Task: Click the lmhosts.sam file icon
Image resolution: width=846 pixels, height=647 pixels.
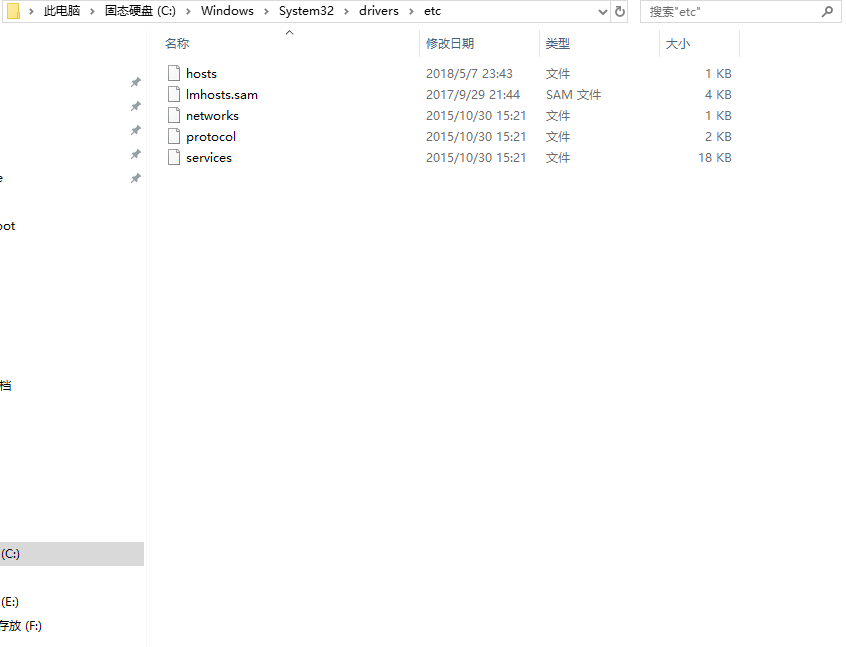Action: coord(174,94)
